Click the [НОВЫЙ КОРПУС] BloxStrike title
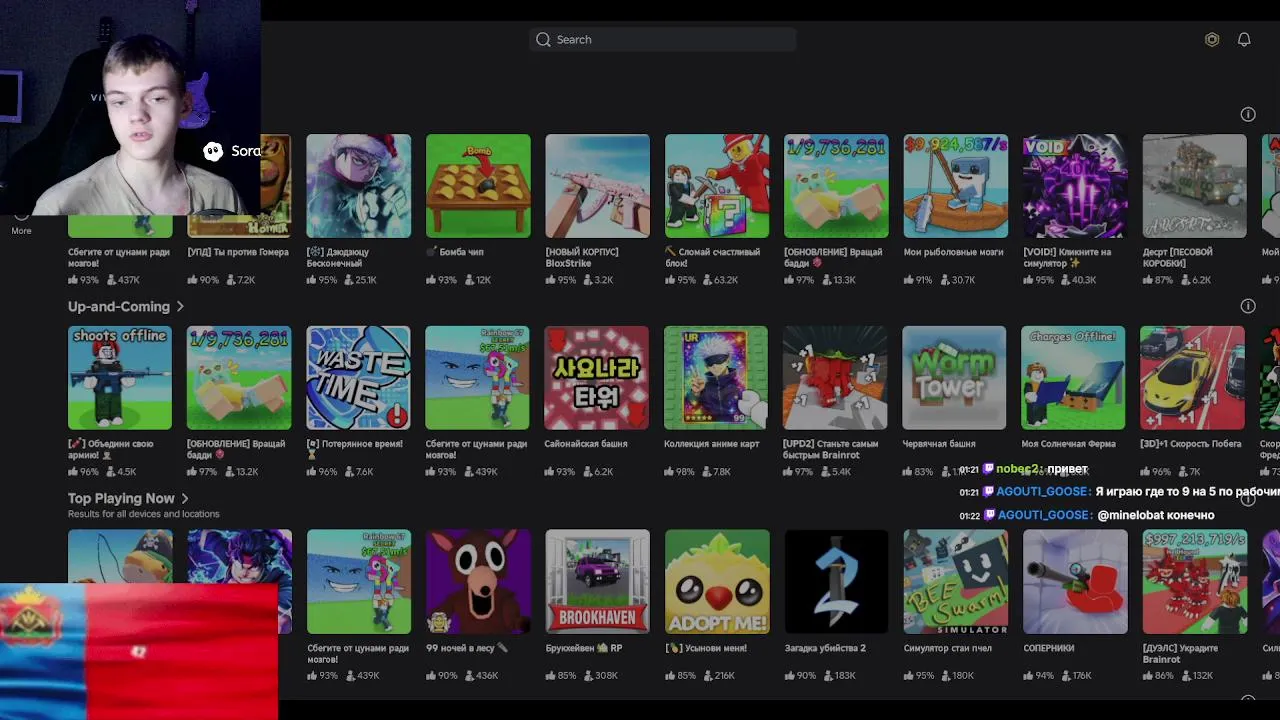The image size is (1280, 720). point(582,257)
